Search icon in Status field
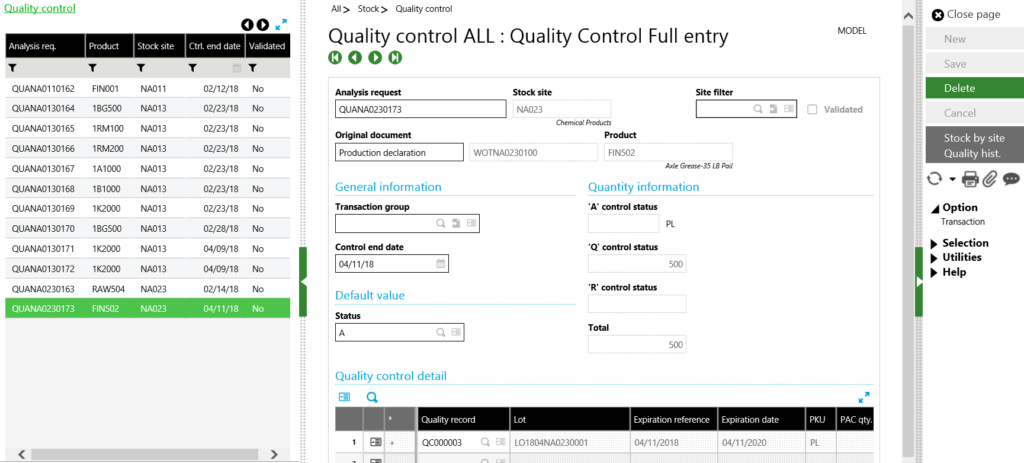 click(x=441, y=332)
